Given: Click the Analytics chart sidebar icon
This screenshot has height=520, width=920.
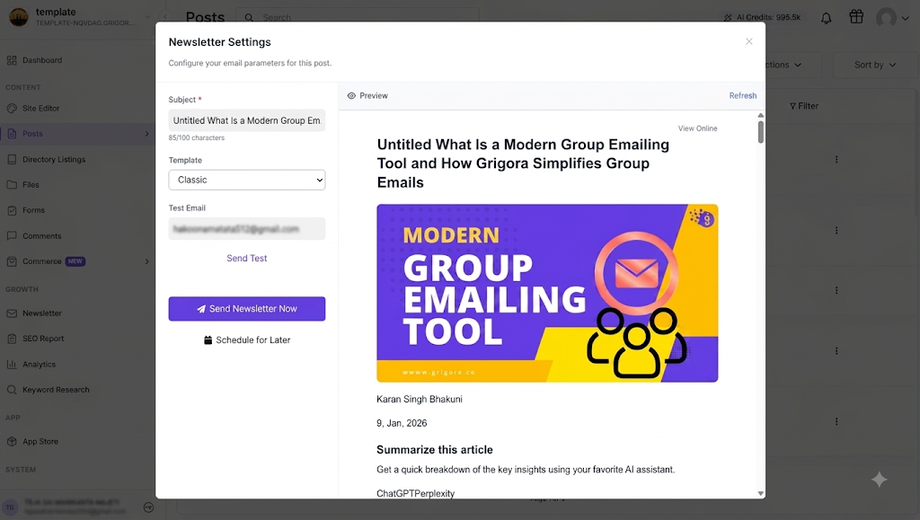Looking at the screenshot, I should (12, 364).
